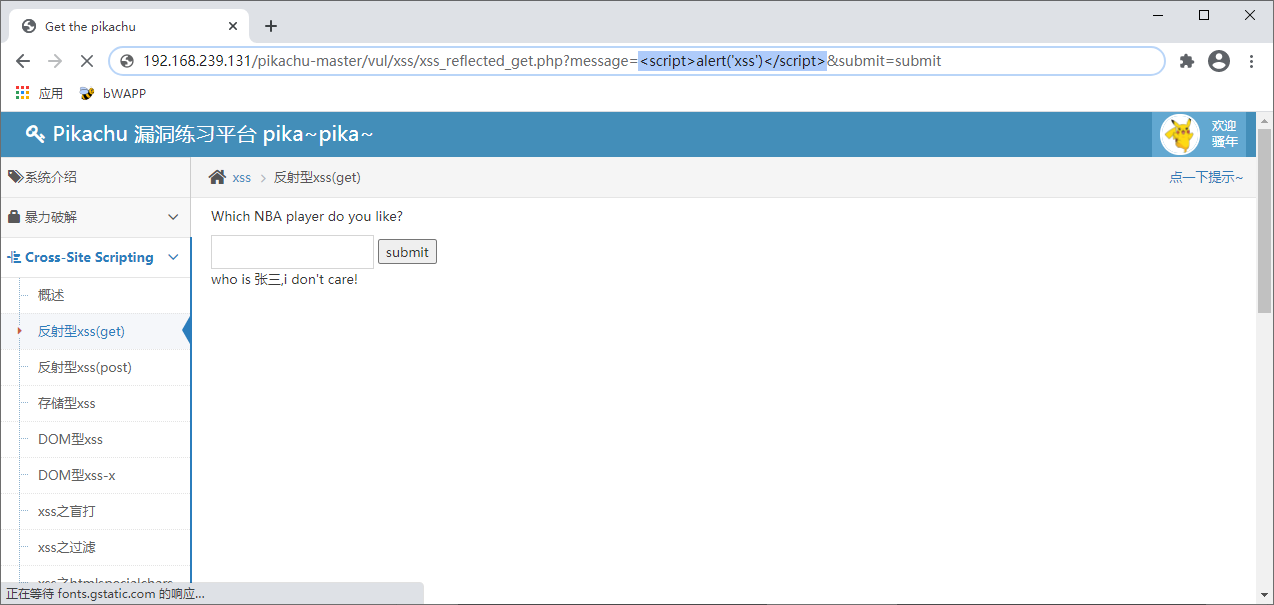1274x605 pixels.
Task: Open 系统介绍 in the sidebar
Action: click(95, 177)
